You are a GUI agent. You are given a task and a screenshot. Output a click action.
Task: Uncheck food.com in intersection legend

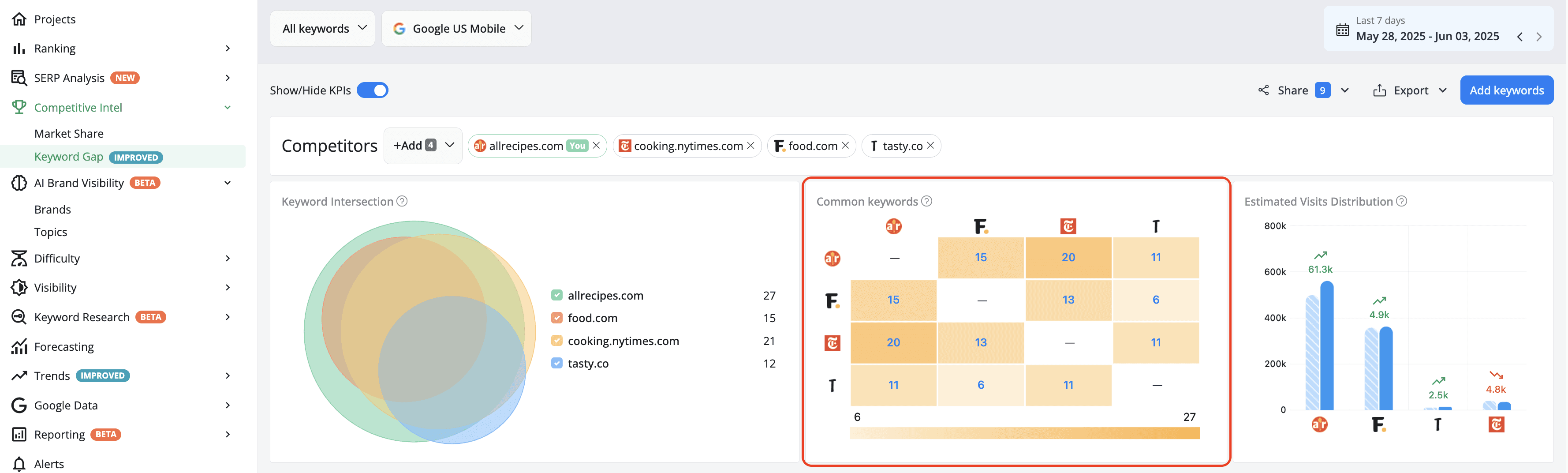556,318
